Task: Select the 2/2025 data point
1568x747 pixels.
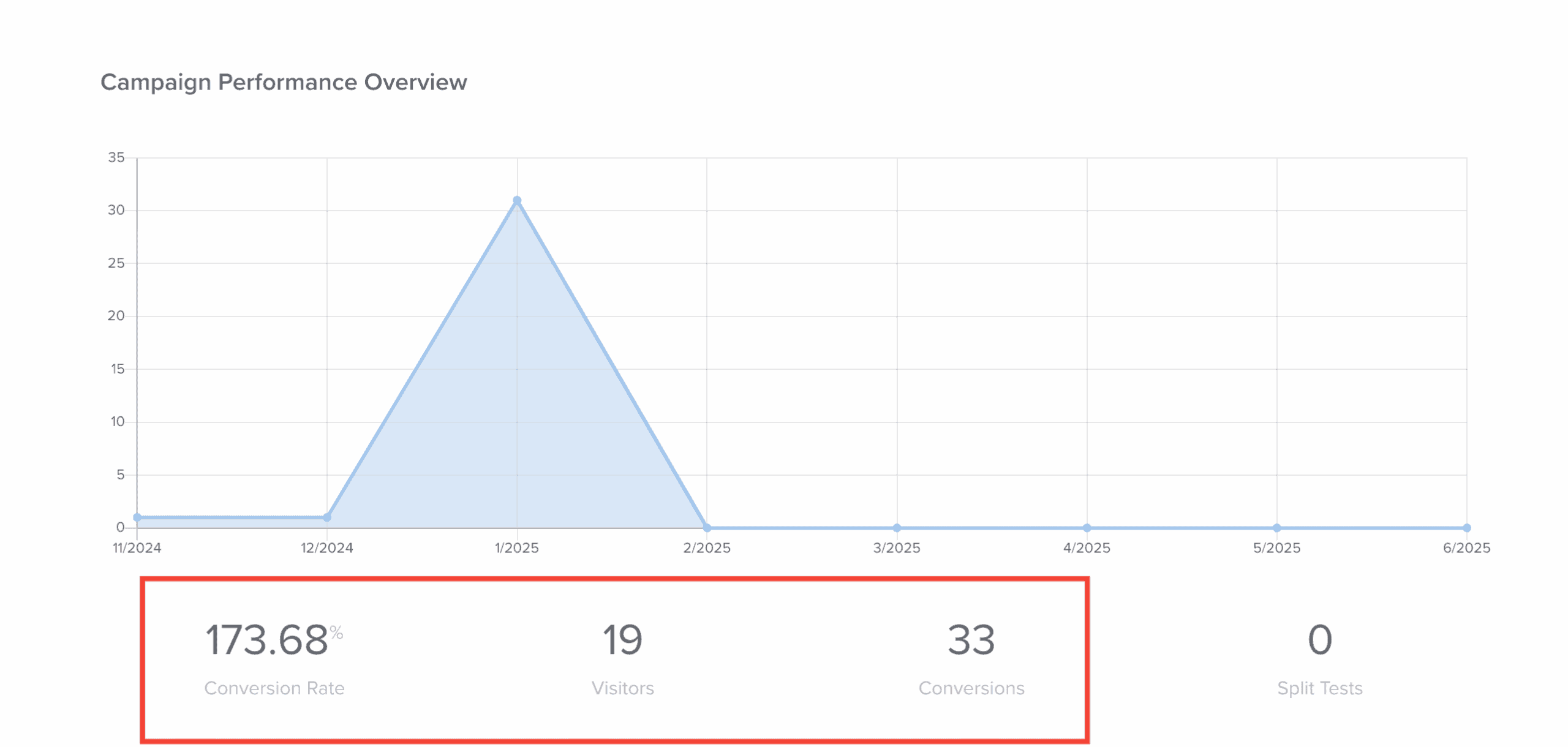Action: point(707,528)
